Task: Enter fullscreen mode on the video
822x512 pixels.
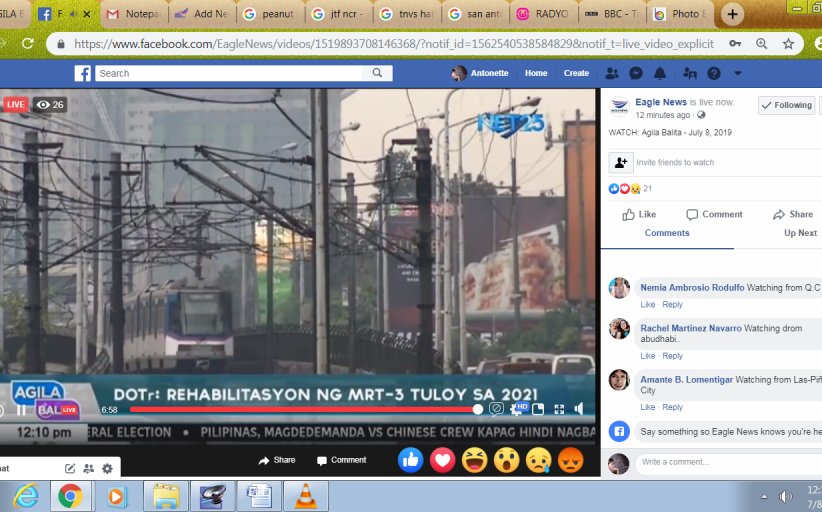Action: [x=559, y=409]
